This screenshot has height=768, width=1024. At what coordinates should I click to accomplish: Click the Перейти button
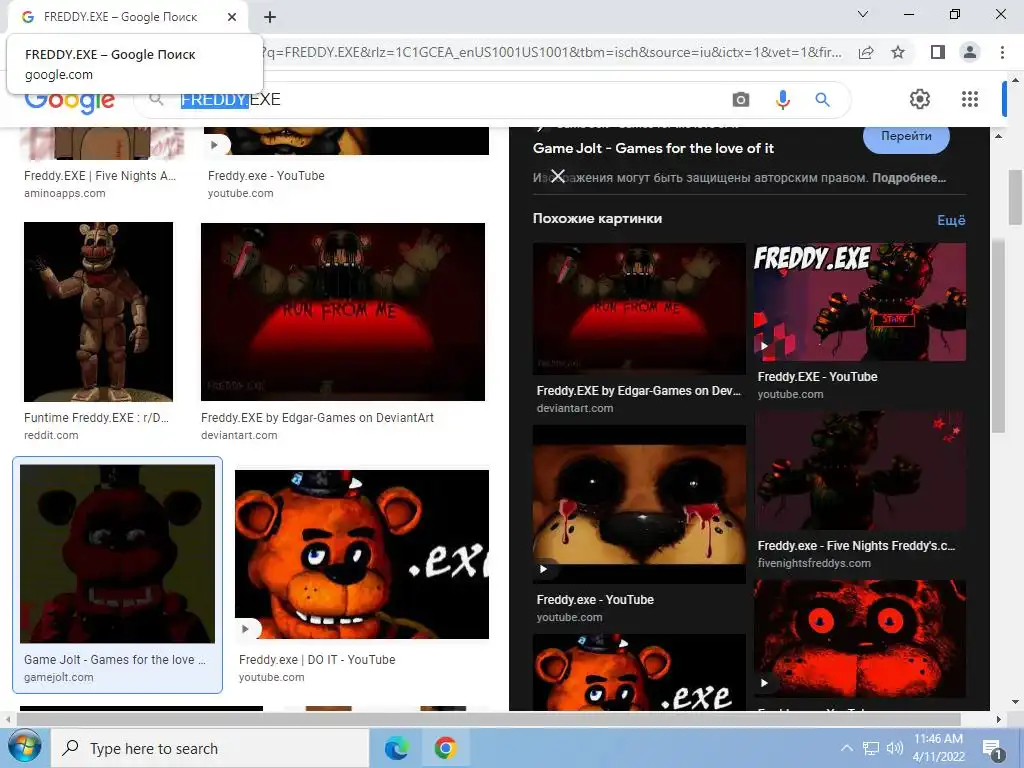[x=906, y=137]
